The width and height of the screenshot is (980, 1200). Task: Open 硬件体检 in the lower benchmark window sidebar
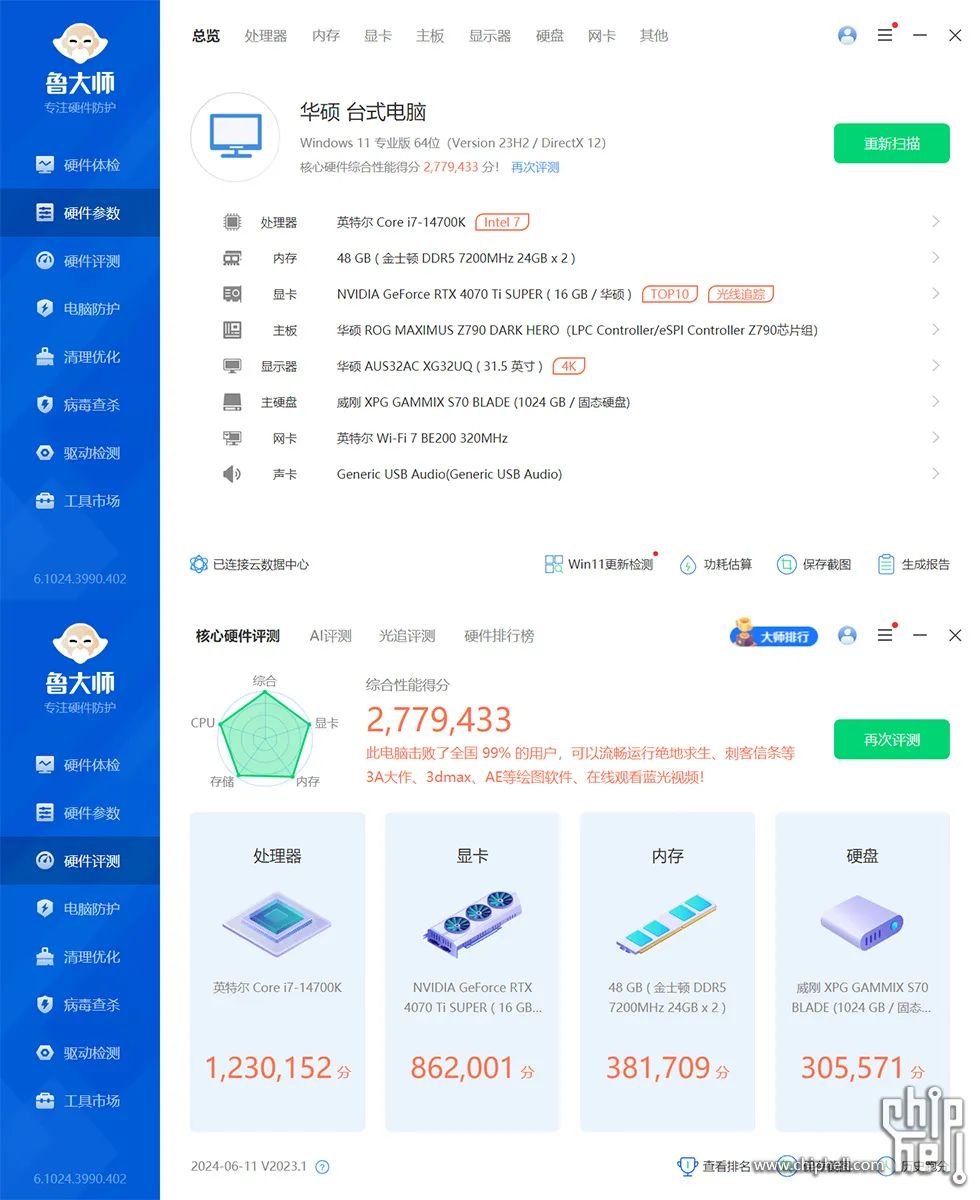pyautogui.click(x=80, y=765)
